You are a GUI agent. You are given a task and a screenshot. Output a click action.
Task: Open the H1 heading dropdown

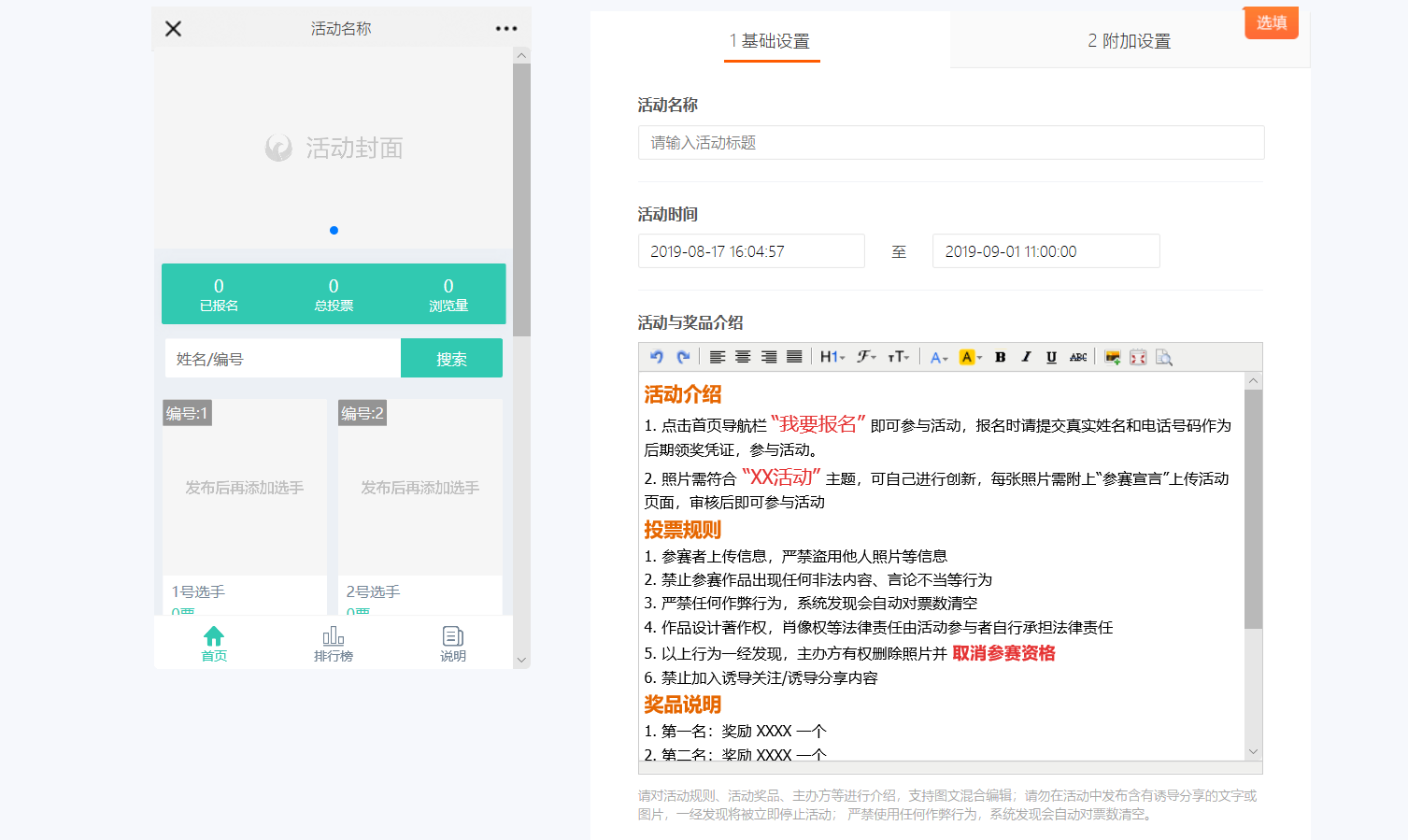[832, 357]
